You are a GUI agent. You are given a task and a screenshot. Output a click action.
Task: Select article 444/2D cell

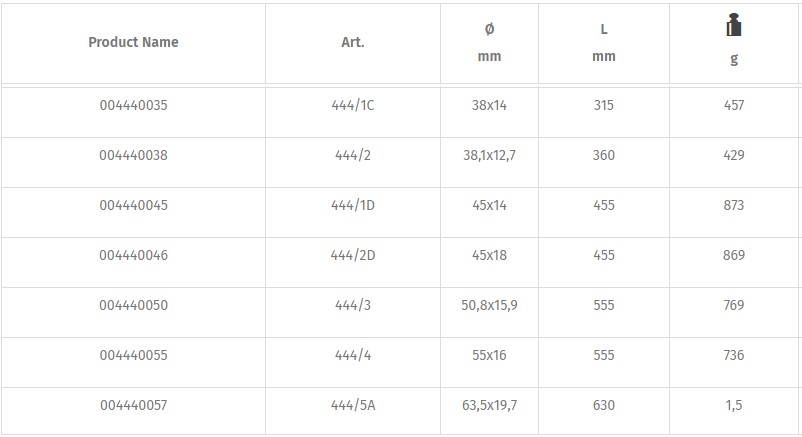[353, 255]
